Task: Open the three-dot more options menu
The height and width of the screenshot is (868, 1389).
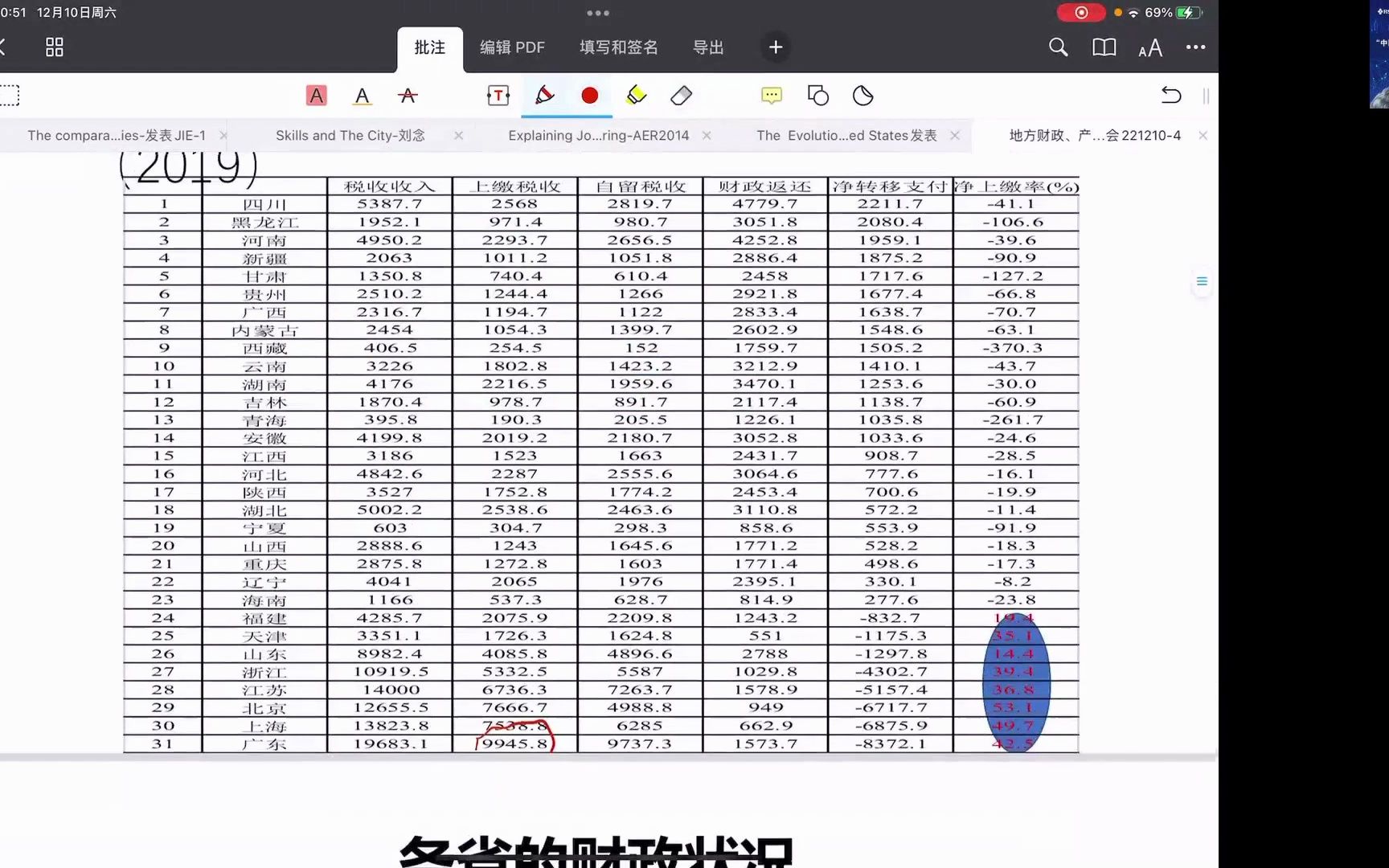Action: pos(1195,47)
